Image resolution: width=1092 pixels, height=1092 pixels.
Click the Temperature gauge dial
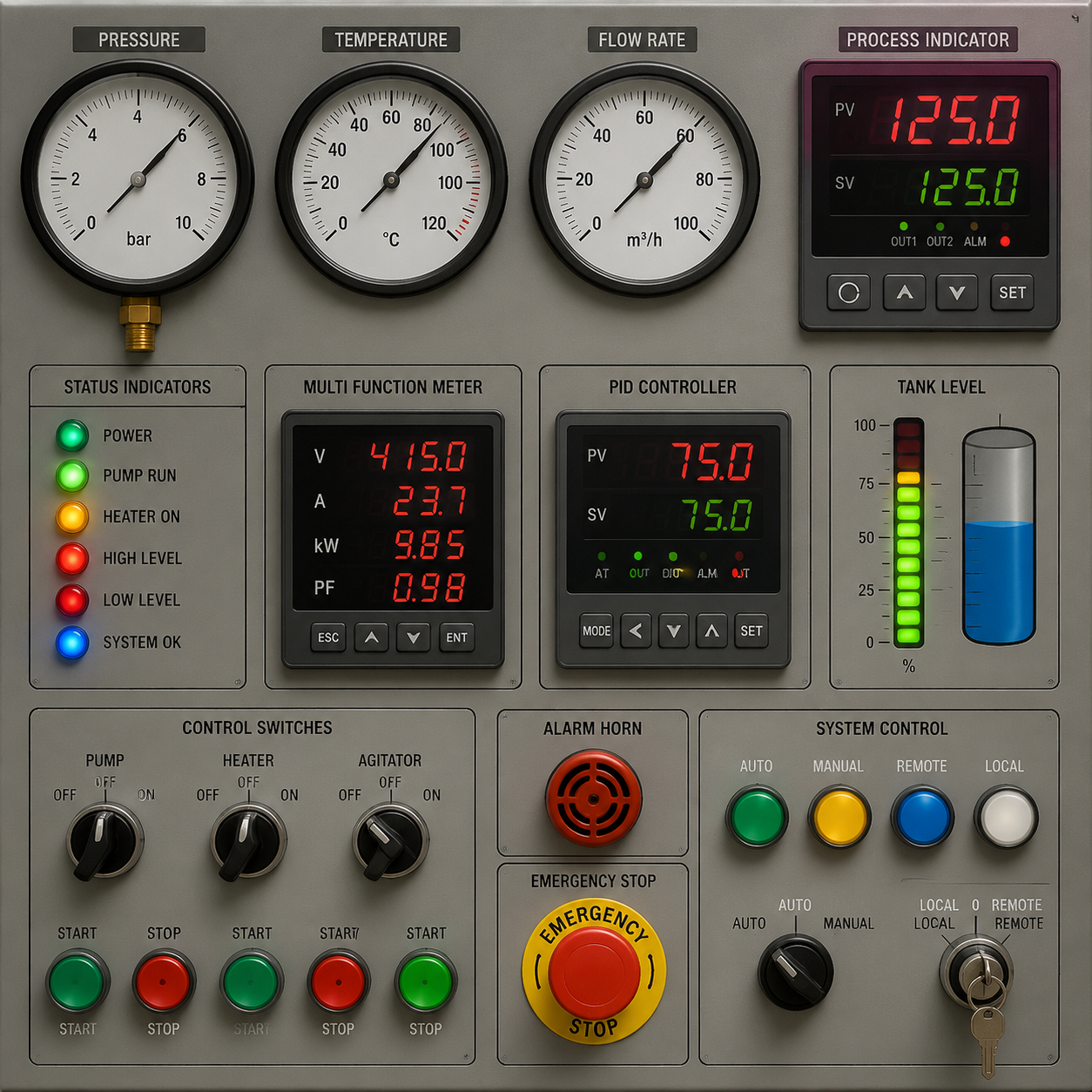[x=391, y=179]
